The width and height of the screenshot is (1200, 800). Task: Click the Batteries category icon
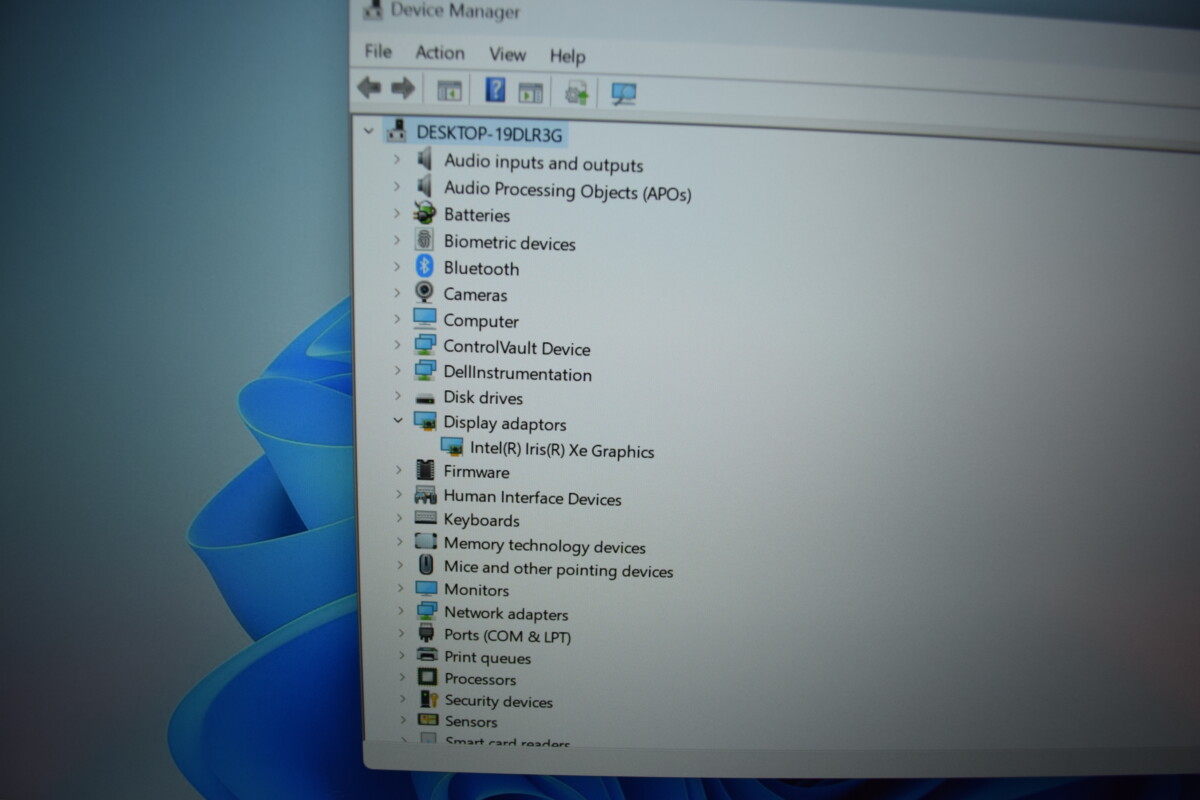[x=424, y=213]
